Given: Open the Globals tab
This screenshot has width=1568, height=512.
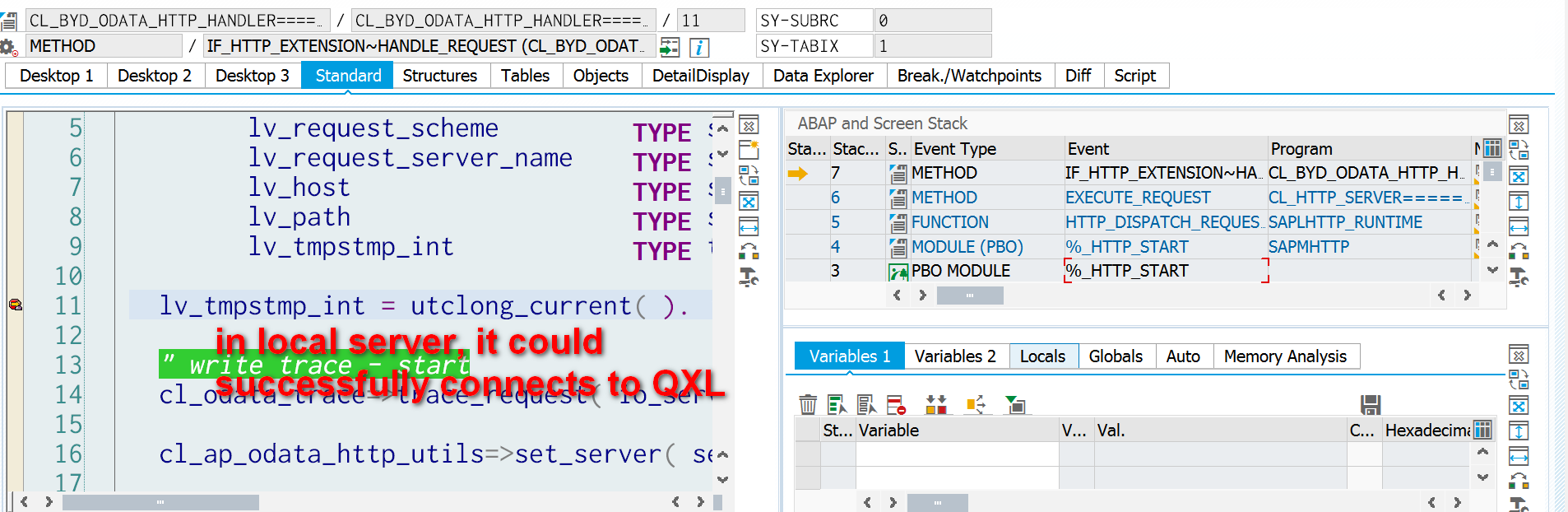Looking at the screenshot, I should 1116,356.
